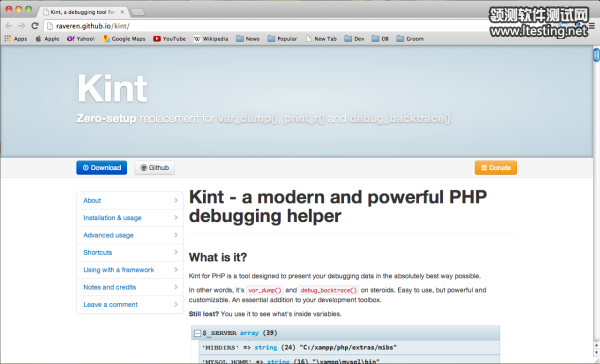The image size is (600, 364).
Task: Open the News bookmarks folder
Action: click(248, 39)
